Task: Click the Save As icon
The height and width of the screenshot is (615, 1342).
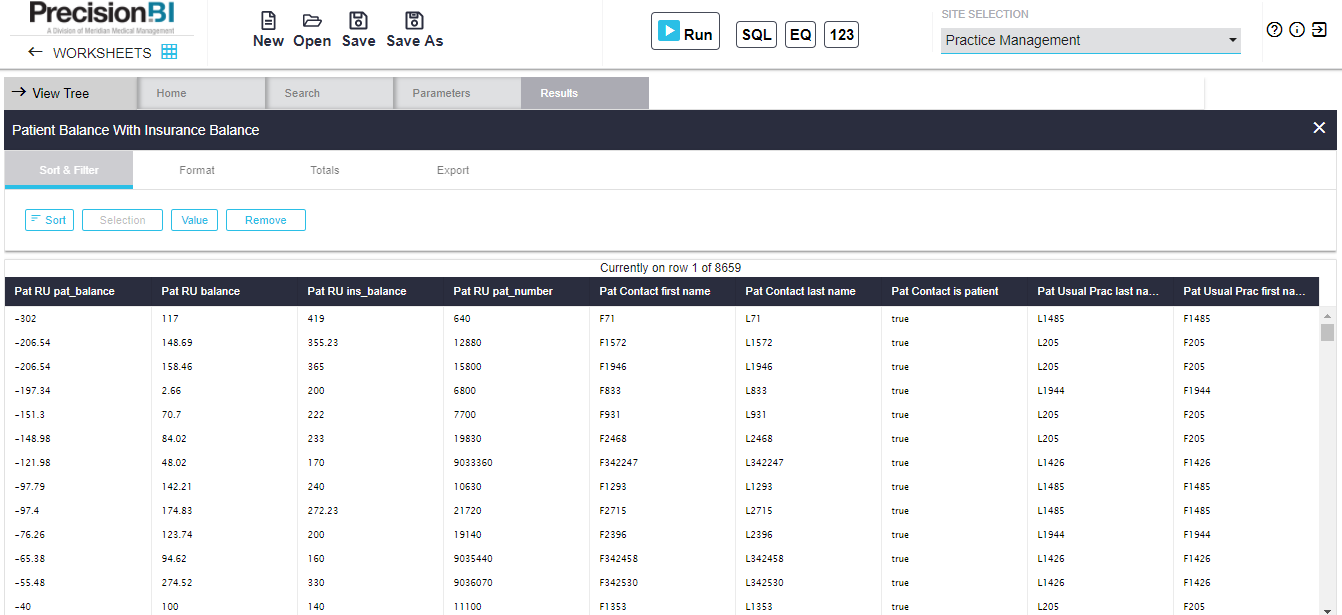Action: pos(414,21)
